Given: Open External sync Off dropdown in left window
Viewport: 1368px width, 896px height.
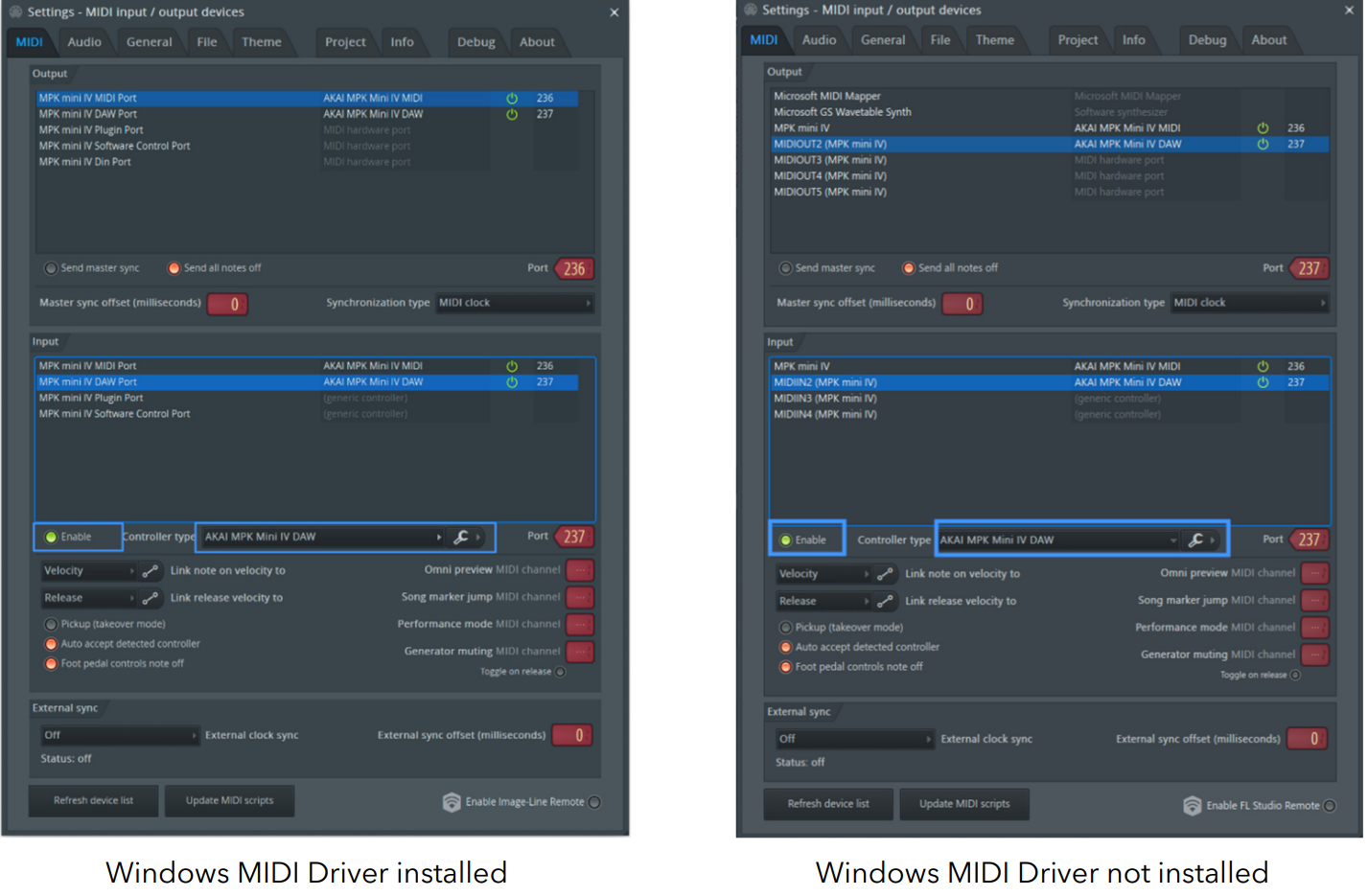Looking at the screenshot, I should (120, 736).
